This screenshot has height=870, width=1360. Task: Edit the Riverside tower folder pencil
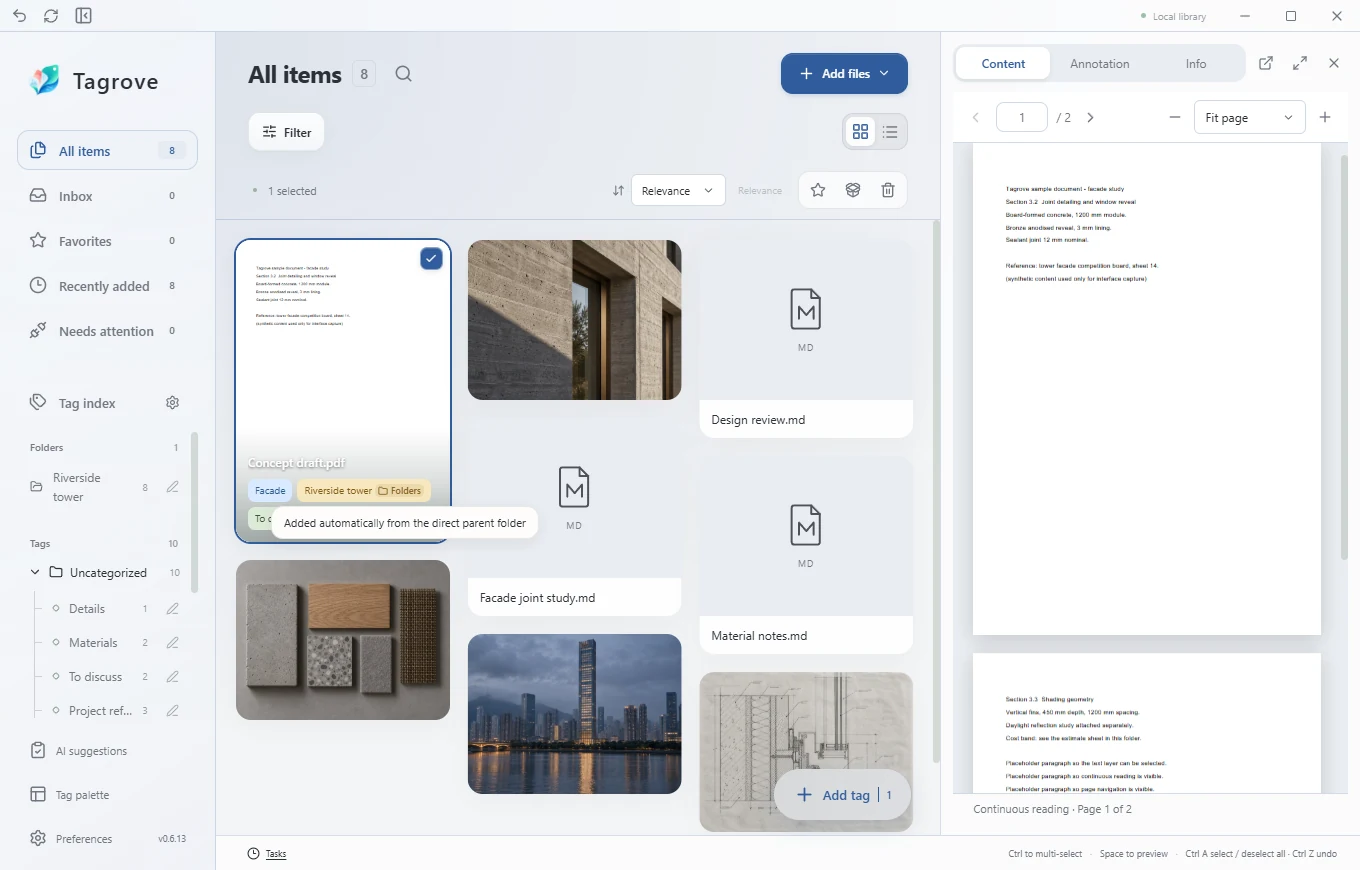pos(172,487)
